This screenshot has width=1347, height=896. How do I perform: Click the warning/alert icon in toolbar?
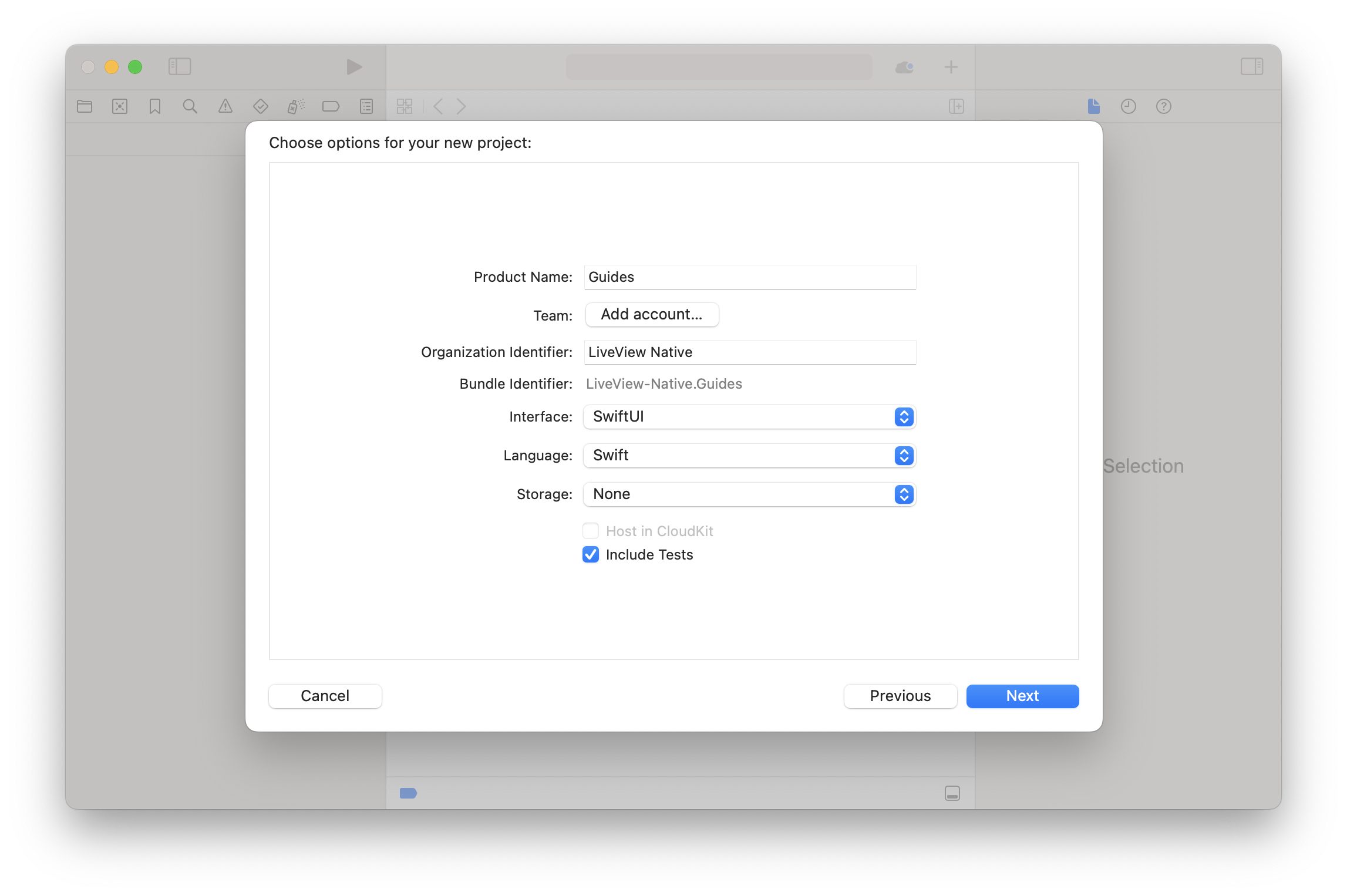pyautogui.click(x=223, y=106)
